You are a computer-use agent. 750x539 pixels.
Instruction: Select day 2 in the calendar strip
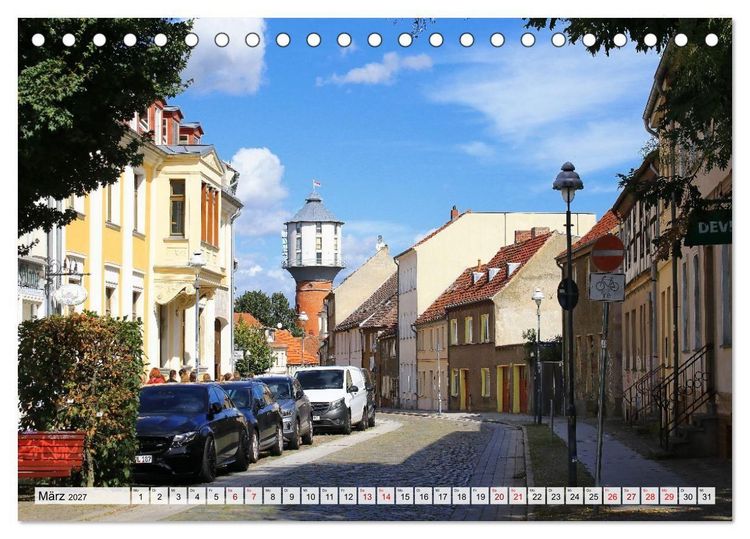pos(159,495)
